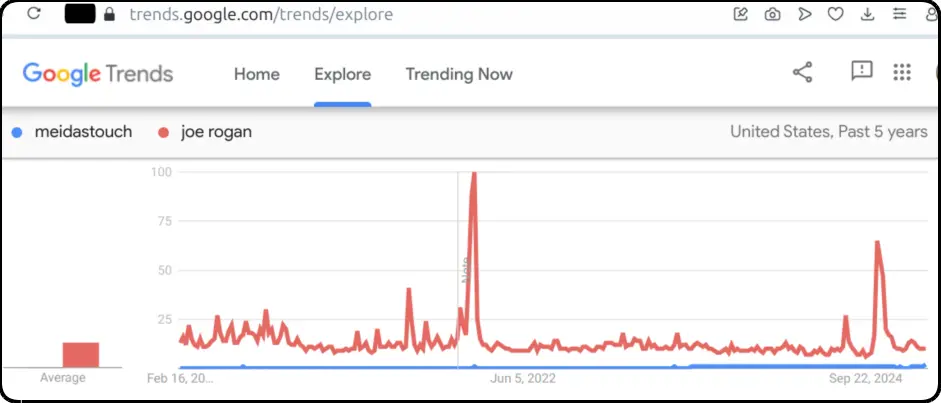Open browser easy setup sliders icon

point(899,14)
